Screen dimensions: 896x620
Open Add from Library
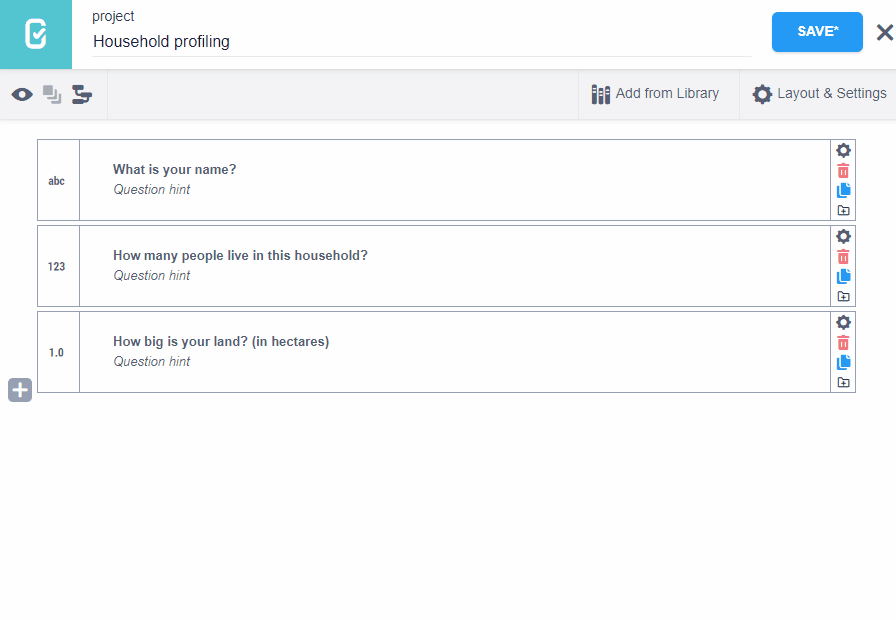point(657,93)
